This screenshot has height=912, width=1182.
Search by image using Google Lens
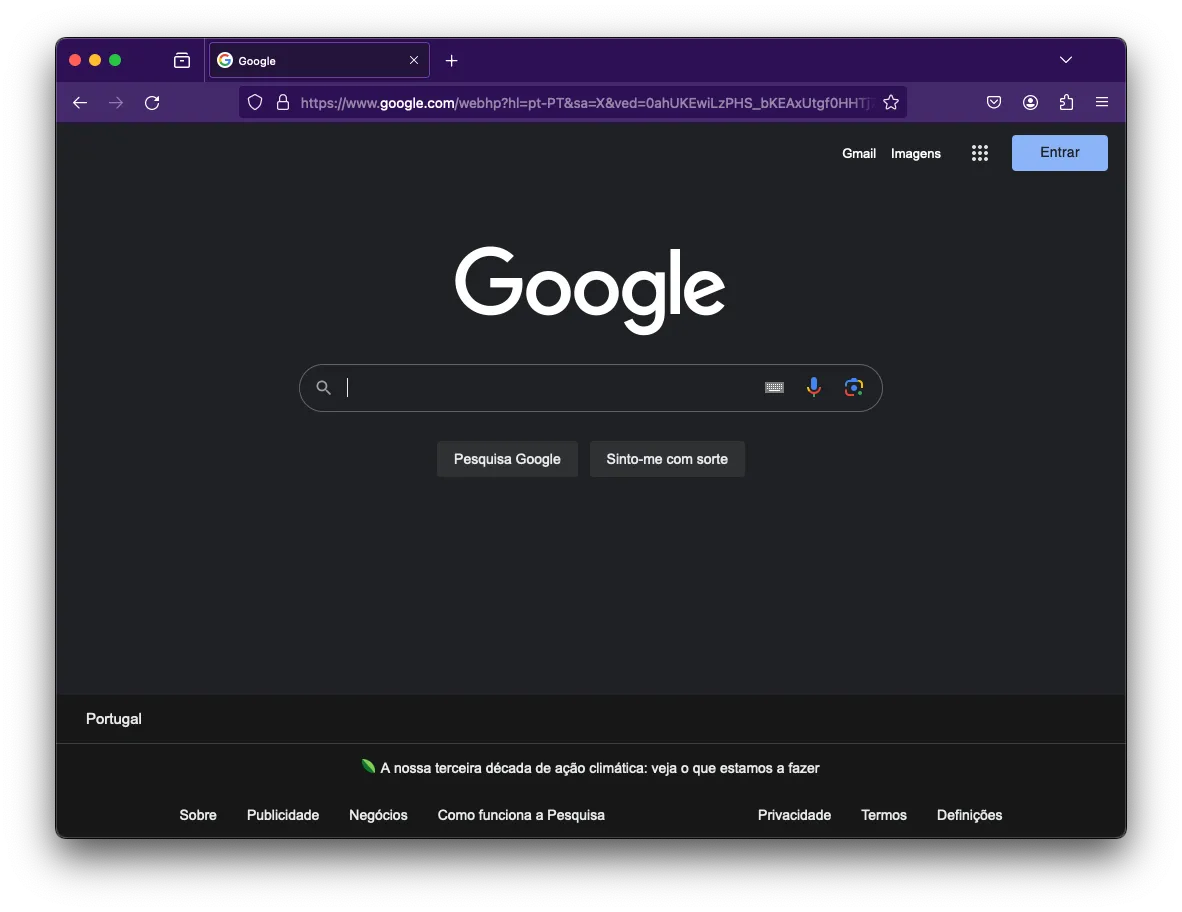point(854,387)
